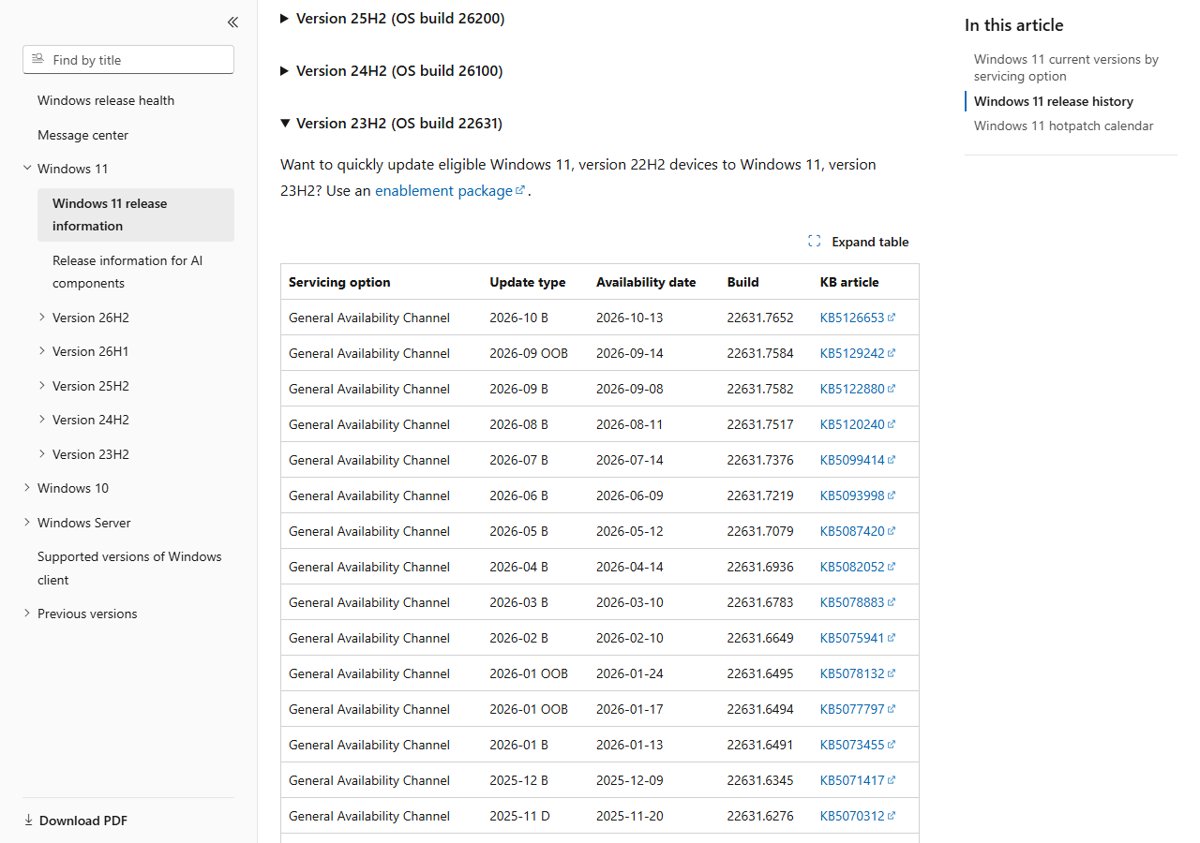Open Release information for AI components
The width and height of the screenshot is (1200, 843).
[x=128, y=272]
